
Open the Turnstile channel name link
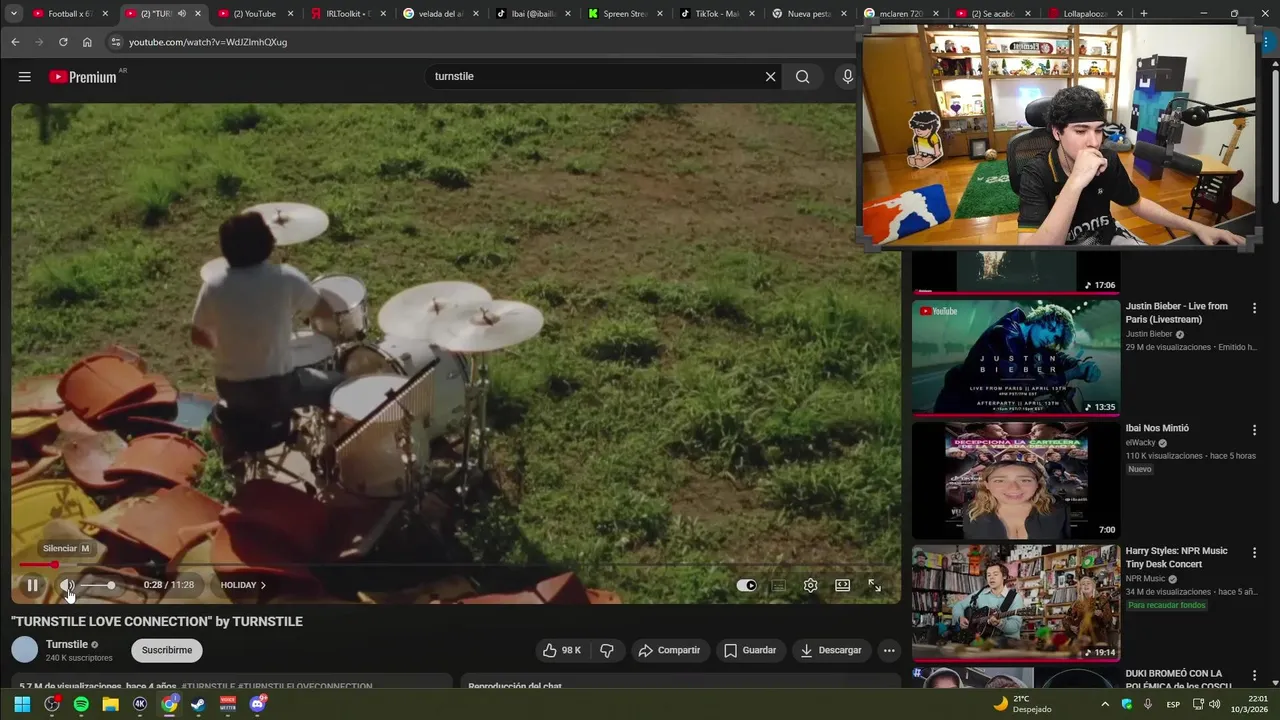point(67,644)
